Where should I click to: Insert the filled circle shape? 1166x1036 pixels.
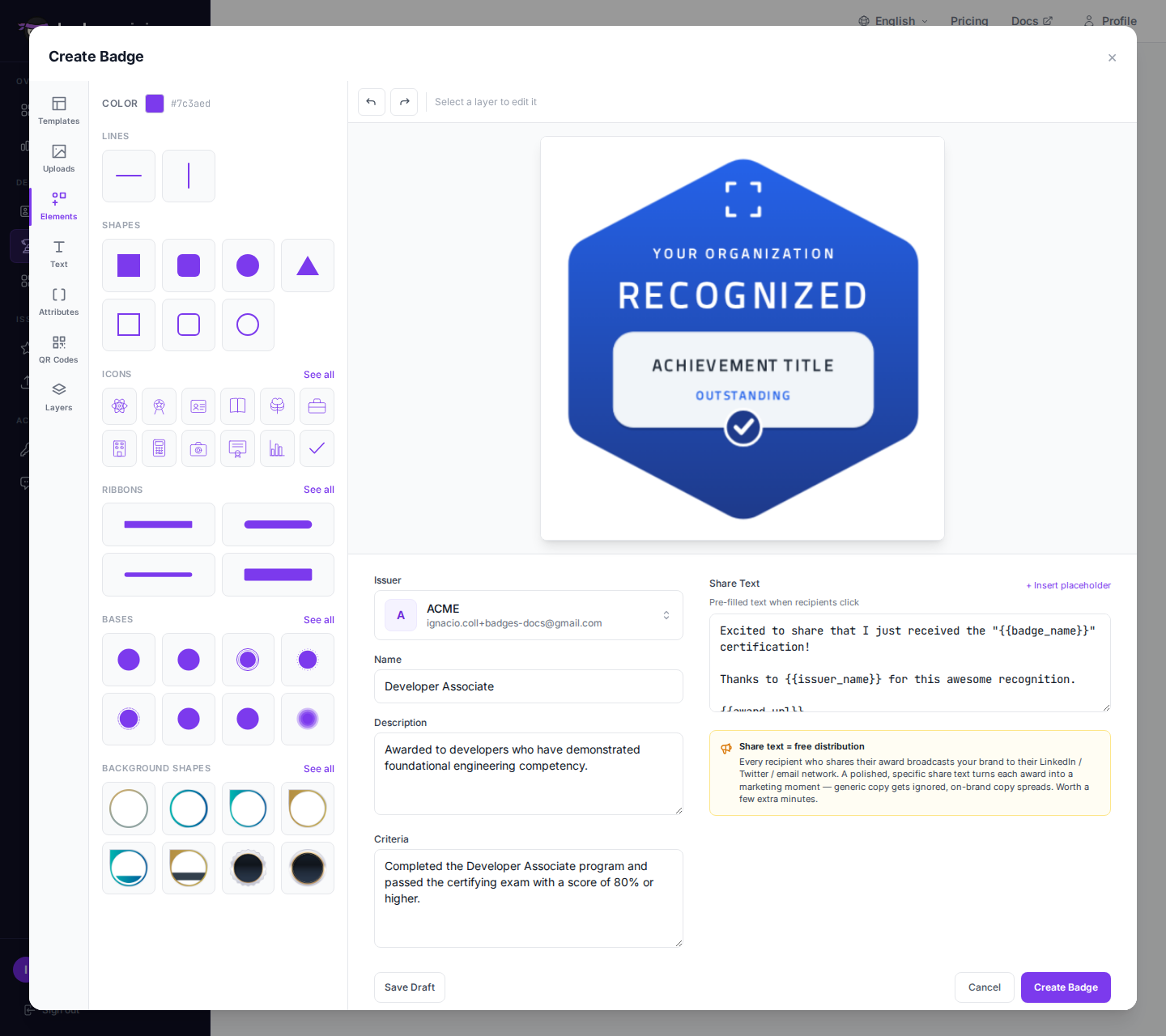pos(248,265)
